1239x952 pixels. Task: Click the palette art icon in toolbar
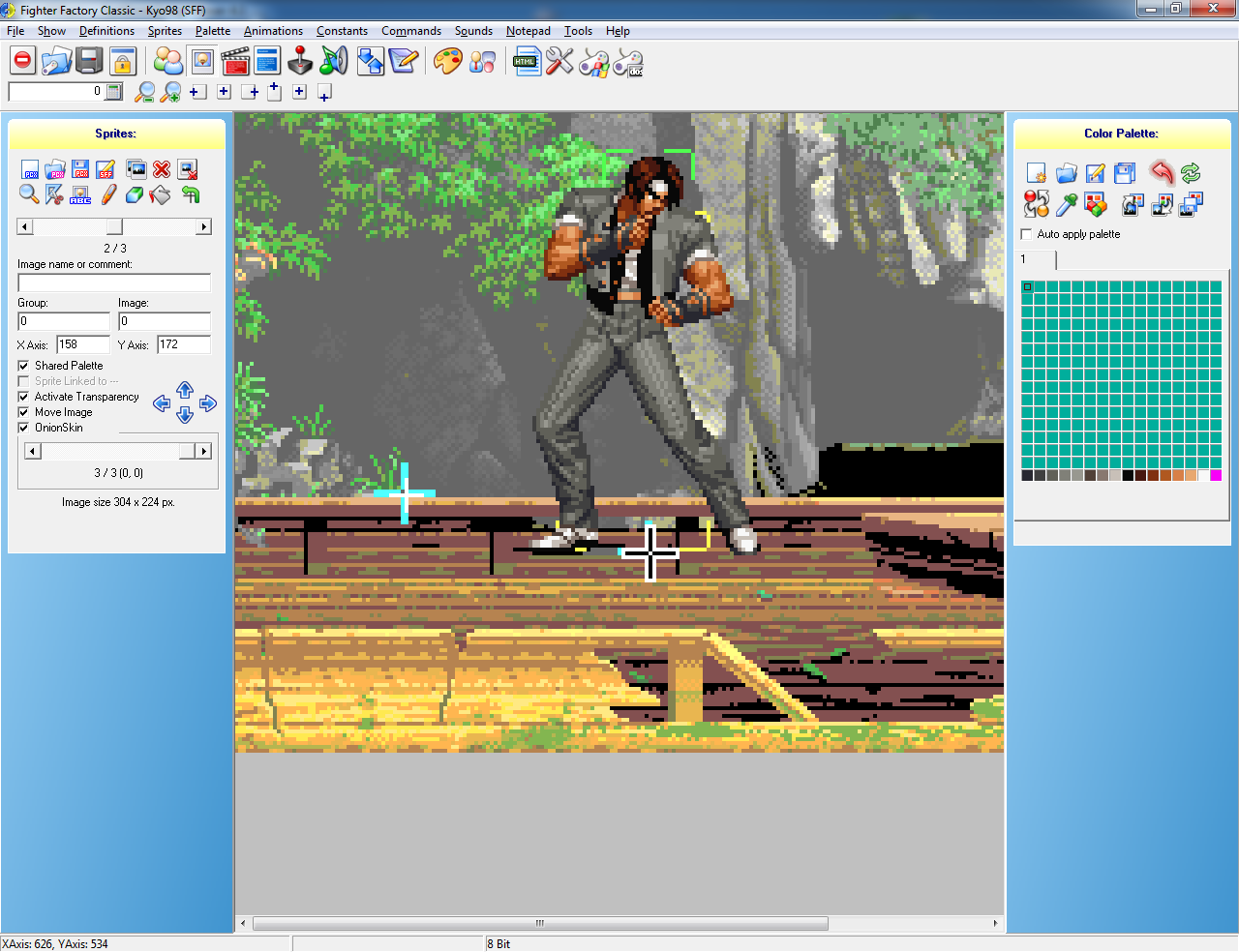point(446,60)
